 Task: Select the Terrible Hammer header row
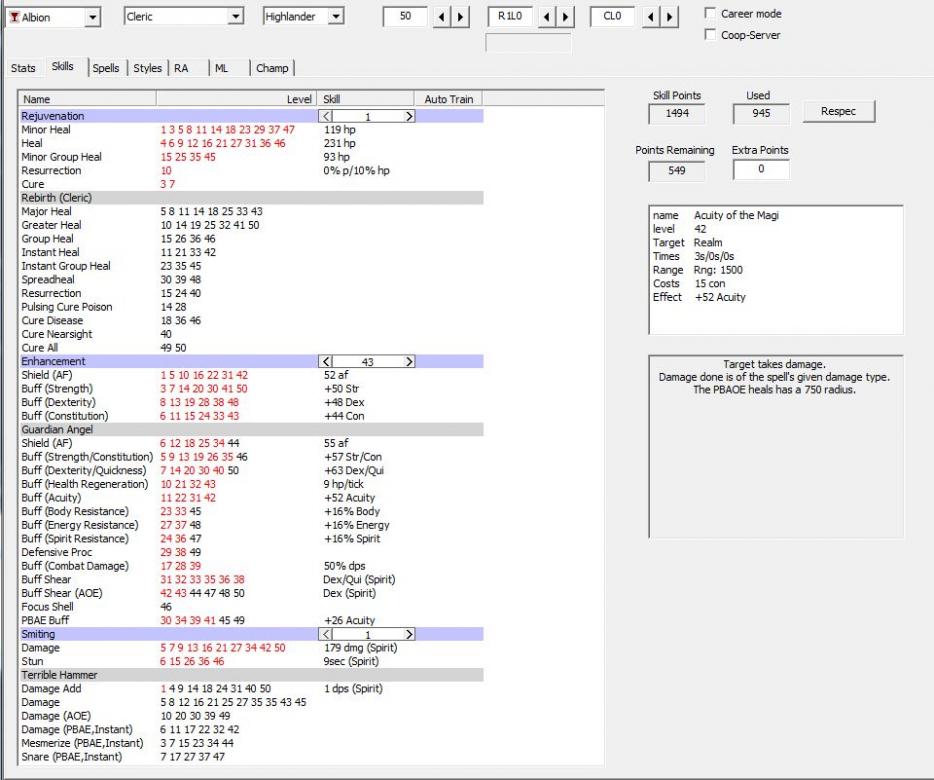[x=251, y=675]
